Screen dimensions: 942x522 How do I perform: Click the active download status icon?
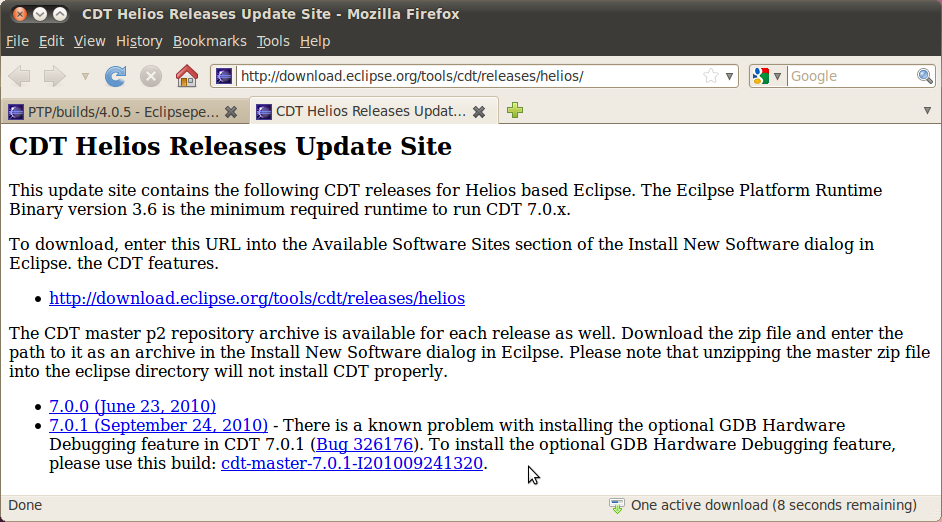point(617,506)
